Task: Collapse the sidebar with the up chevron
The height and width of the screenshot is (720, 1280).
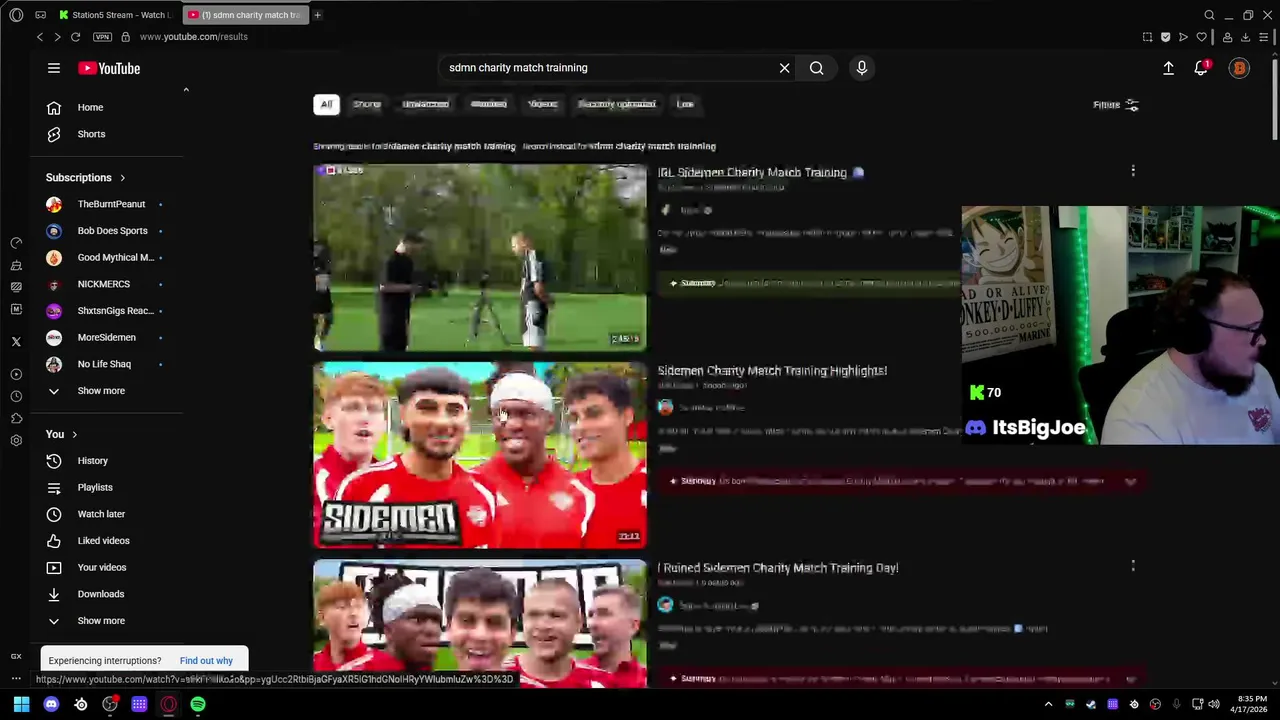Action: pos(186,90)
